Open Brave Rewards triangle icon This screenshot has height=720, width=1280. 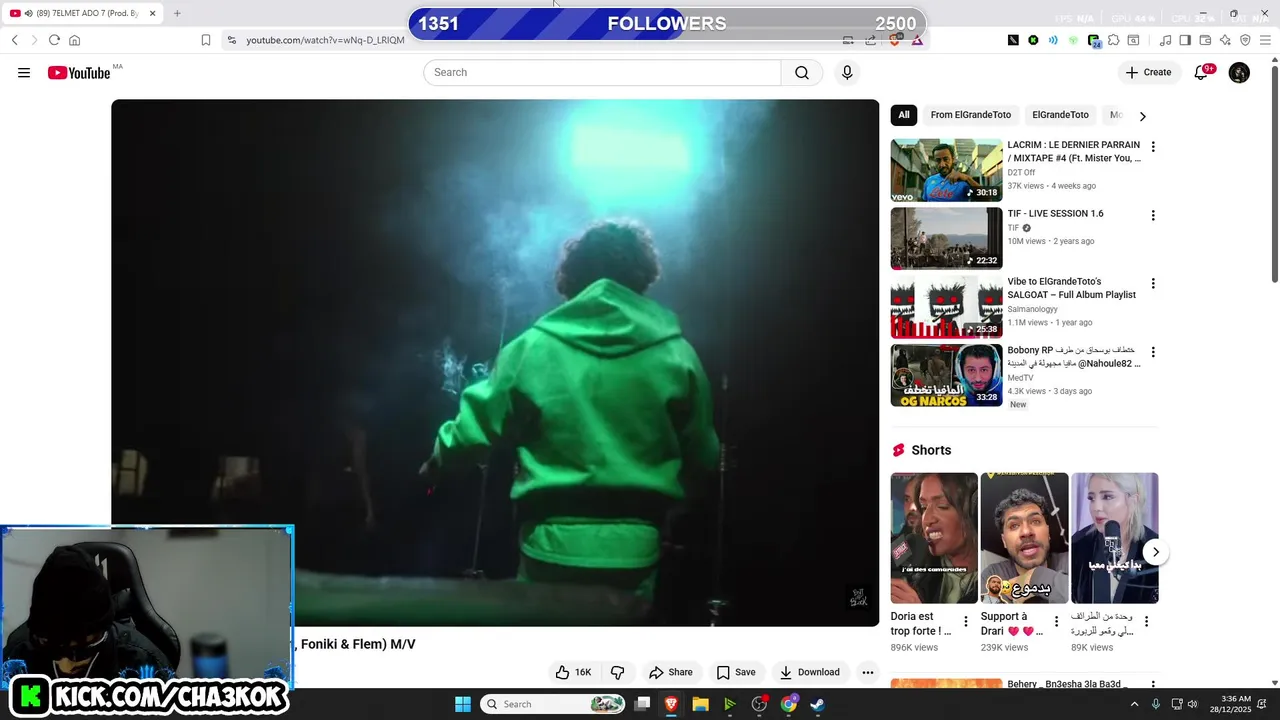point(917,40)
